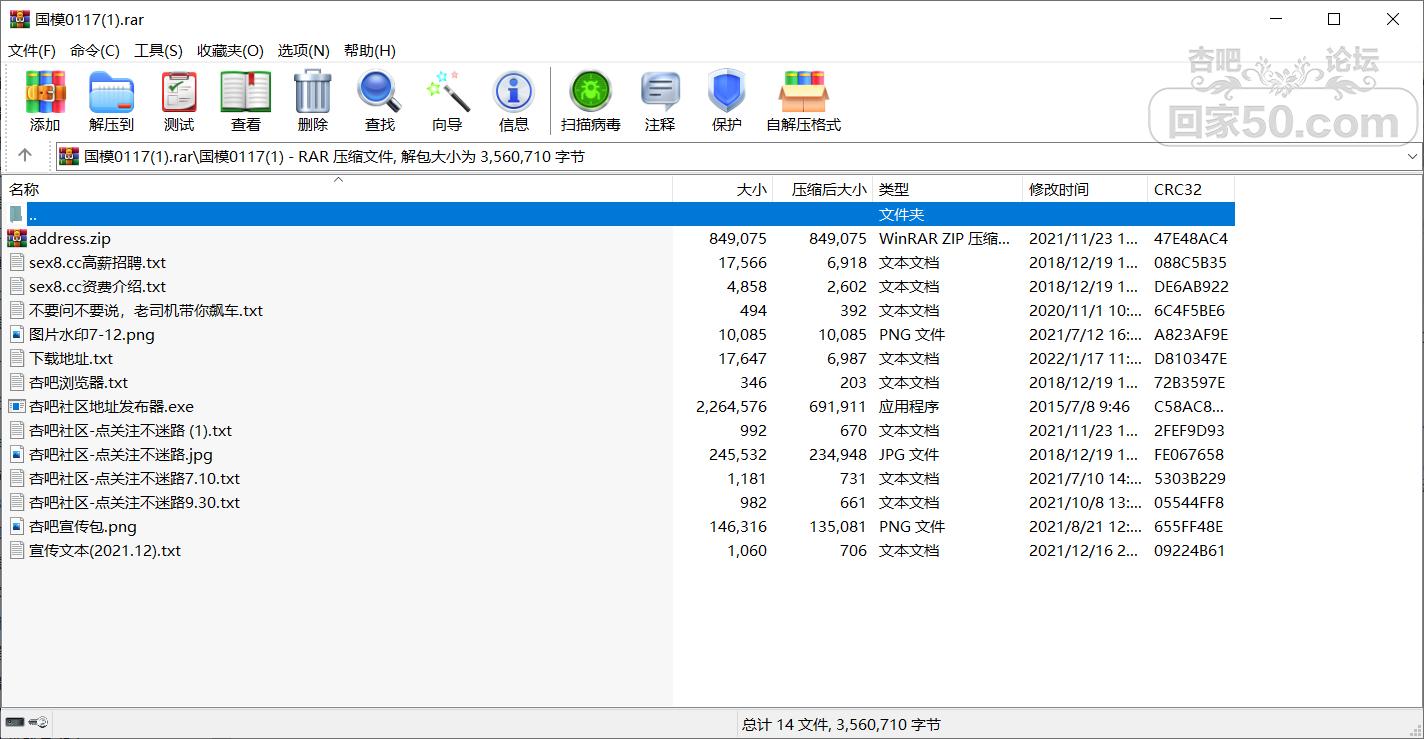Viewport: 1424px width, 739px height.
Task: Click the 添加 (Add) toolbar icon
Action: (45, 93)
